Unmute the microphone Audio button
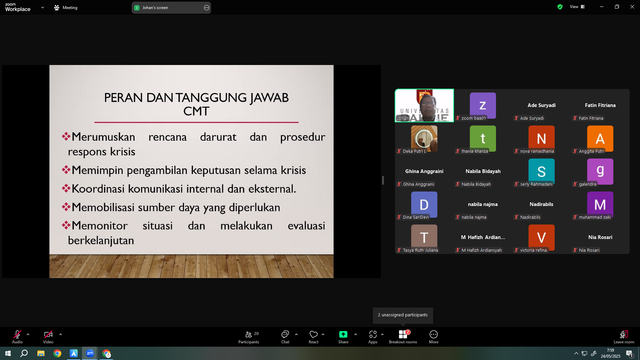The height and width of the screenshot is (360, 640). click(x=17, y=337)
